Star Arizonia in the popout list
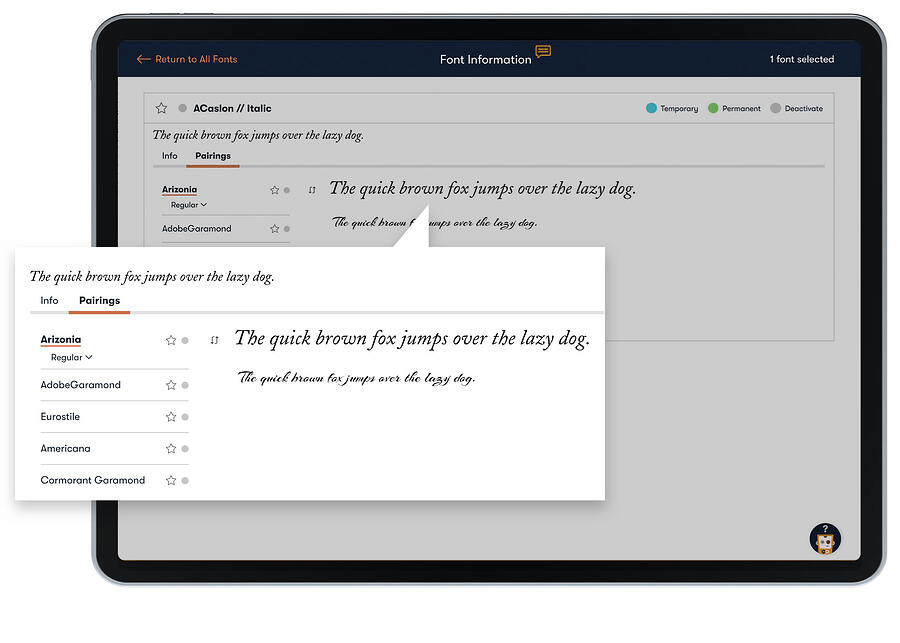 point(171,340)
